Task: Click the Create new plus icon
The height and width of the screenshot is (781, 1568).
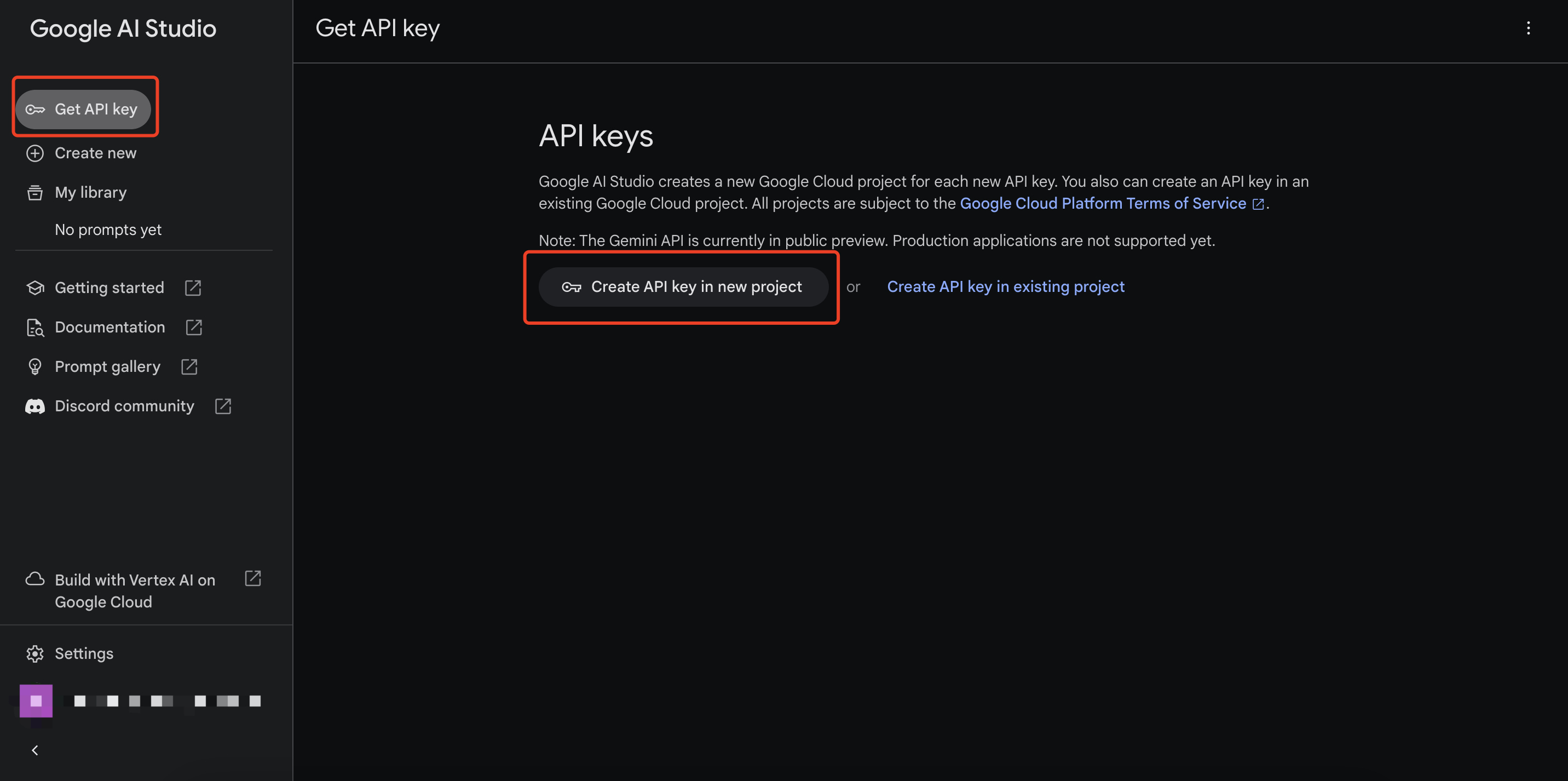Action: coord(34,153)
